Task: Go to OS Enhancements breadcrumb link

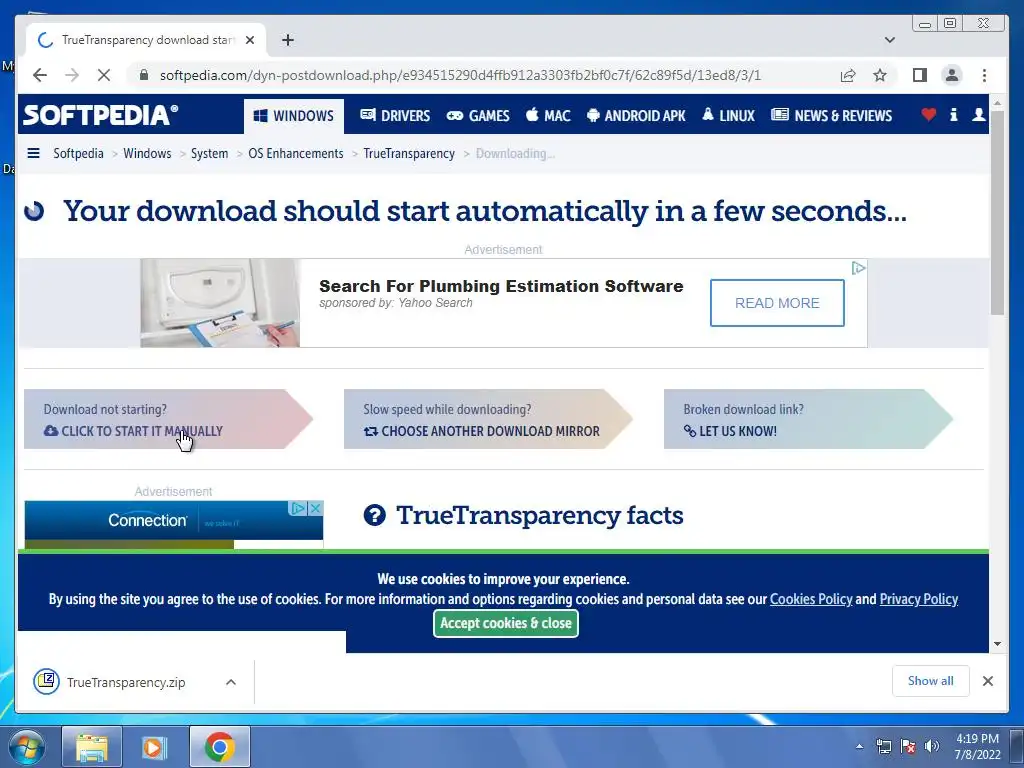Action: [x=296, y=153]
